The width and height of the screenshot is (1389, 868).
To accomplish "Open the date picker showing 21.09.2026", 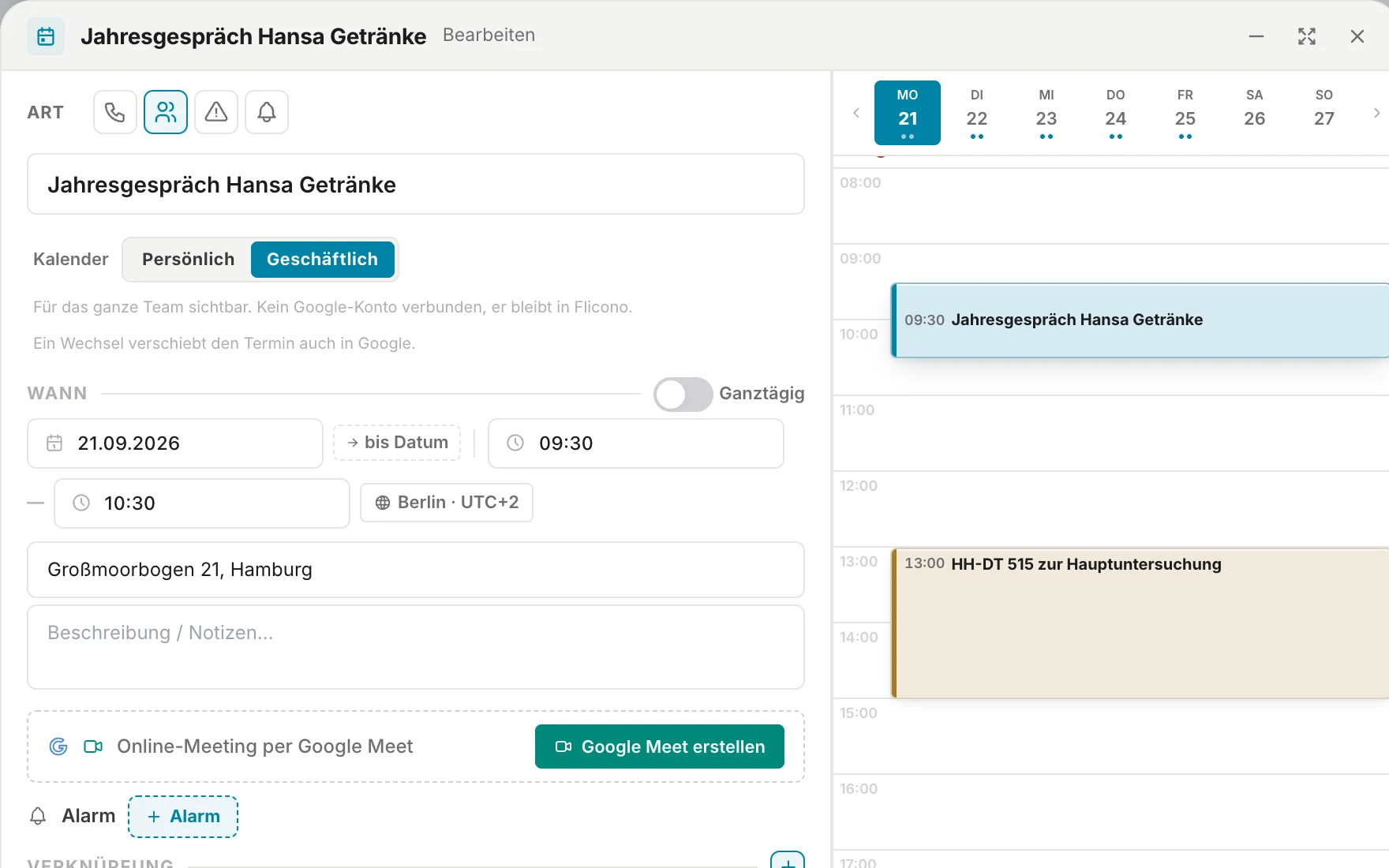I will point(175,443).
